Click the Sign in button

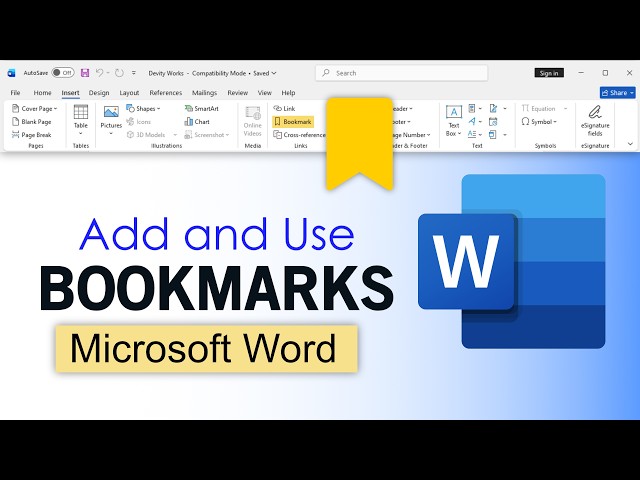point(549,73)
